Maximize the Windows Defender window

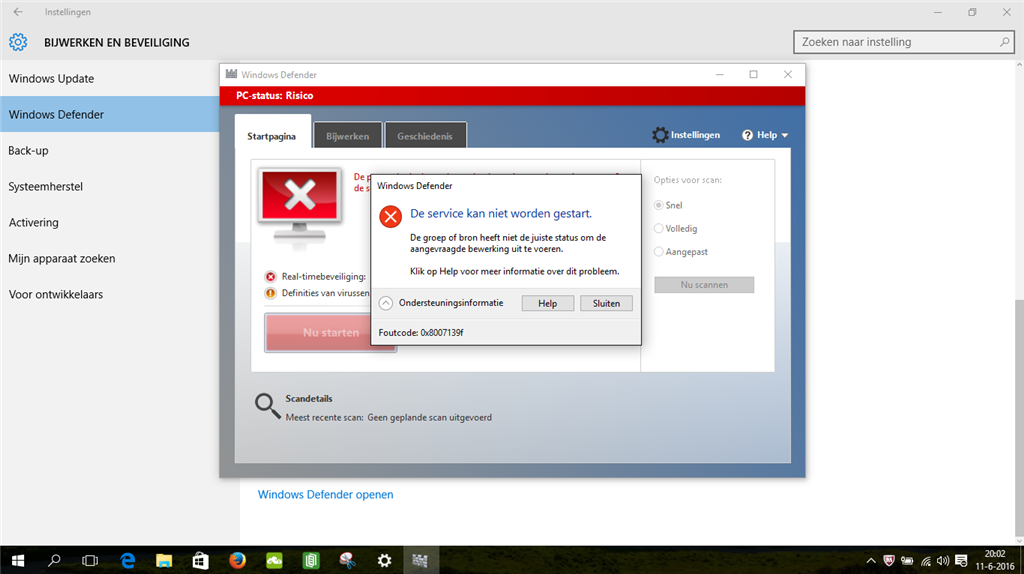coord(754,74)
